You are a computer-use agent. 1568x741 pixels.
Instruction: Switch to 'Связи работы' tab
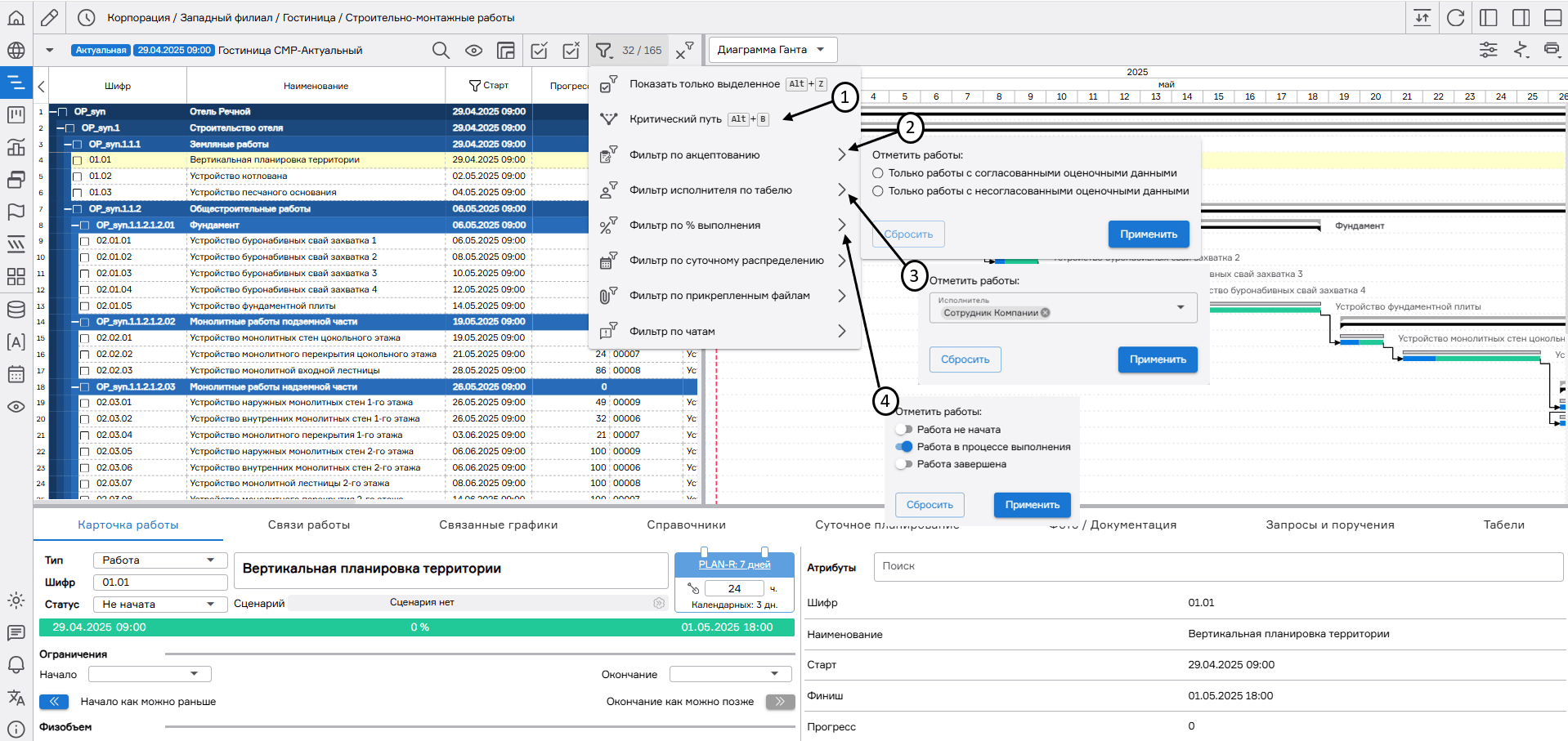(308, 525)
